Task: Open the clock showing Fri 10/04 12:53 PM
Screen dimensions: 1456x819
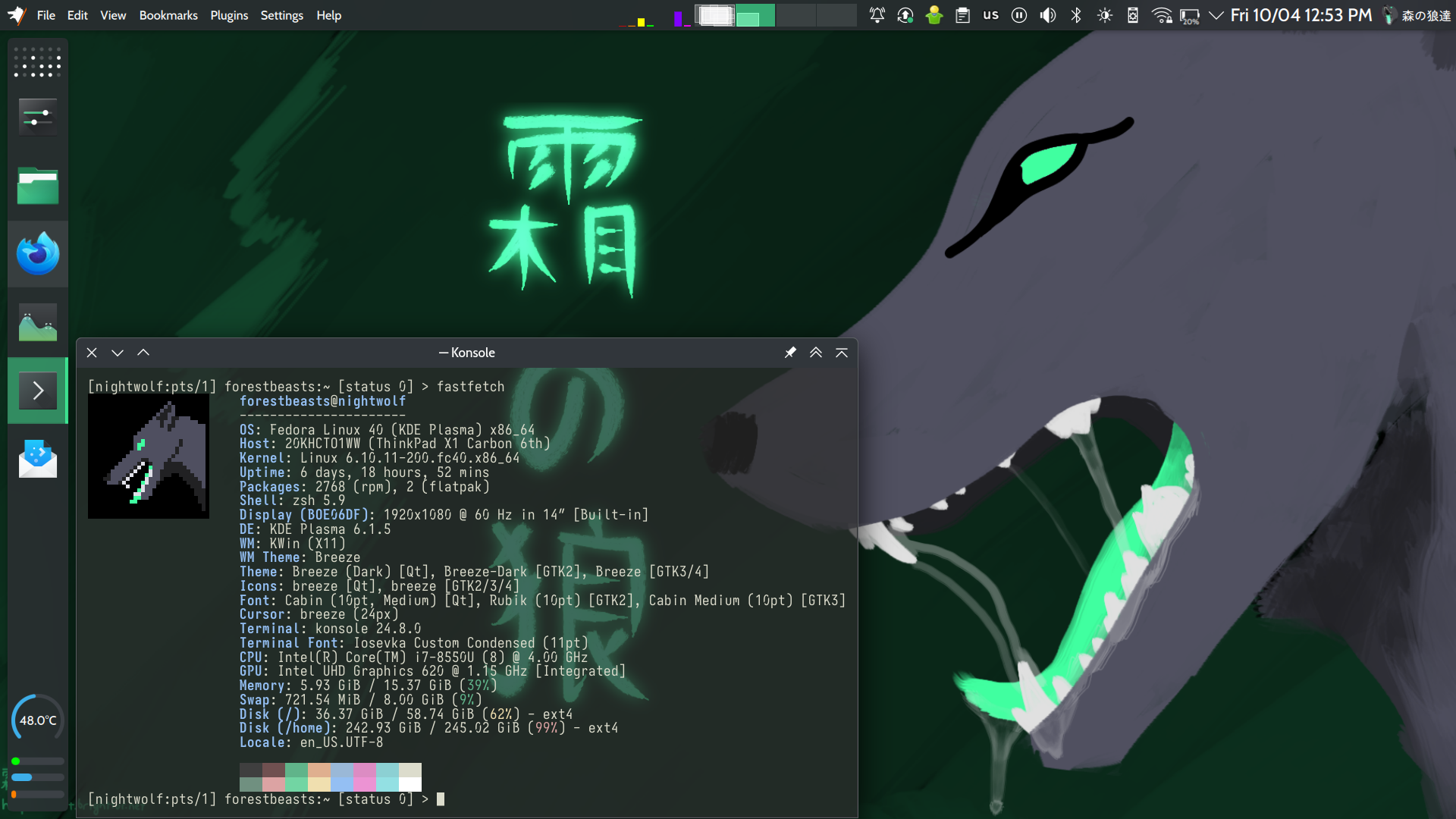Action: click(x=1301, y=15)
